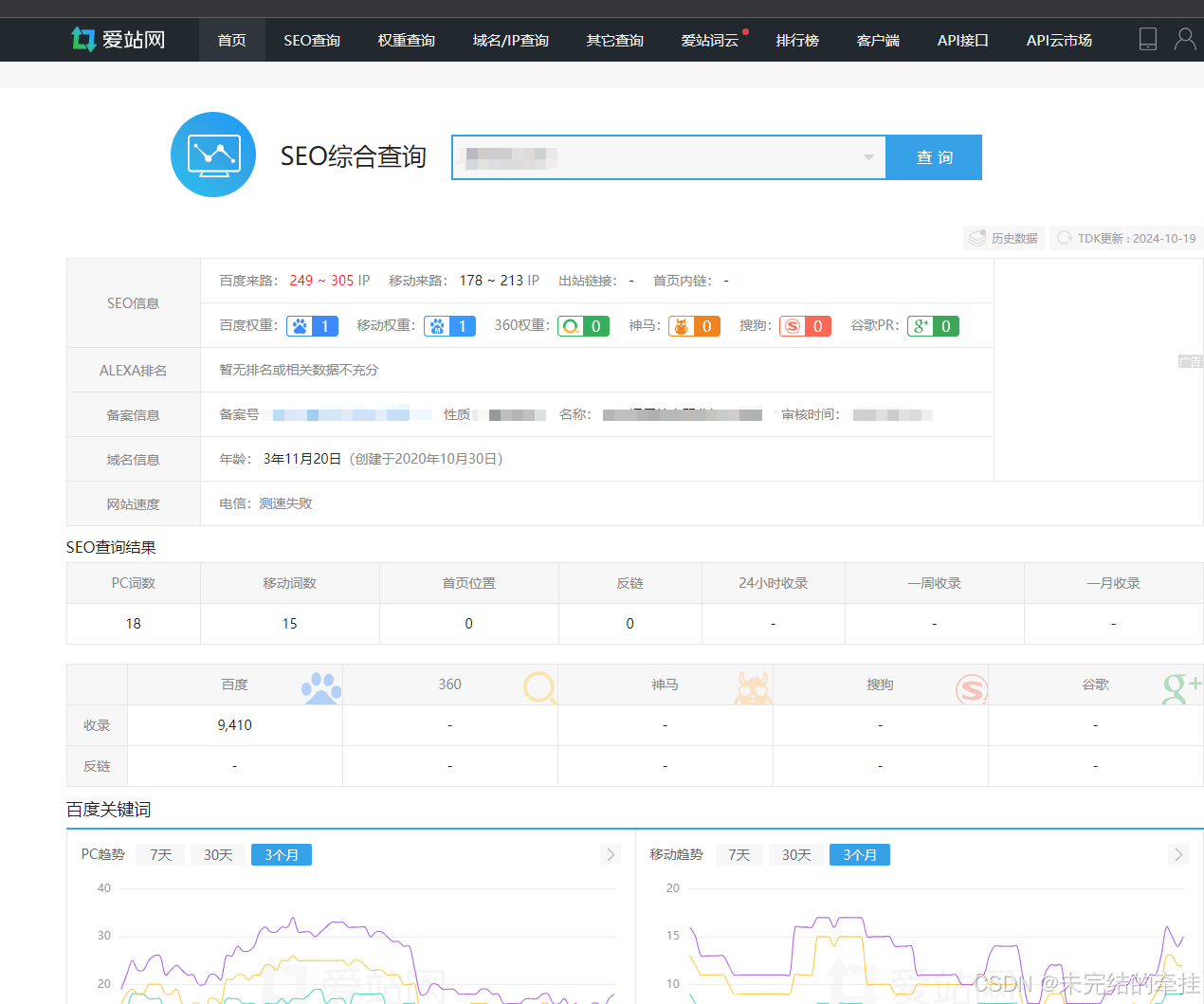Image resolution: width=1204 pixels, height=1004 pixels.
Task: Click the 神马 weight badge
Action: click(x=694, y=326)
